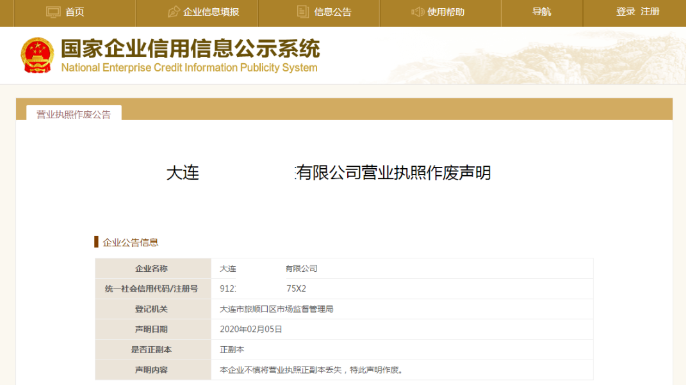Click the date value 2020年02月05日
Viewport: 686px width, 385px height.
click(x=251, y=329)
